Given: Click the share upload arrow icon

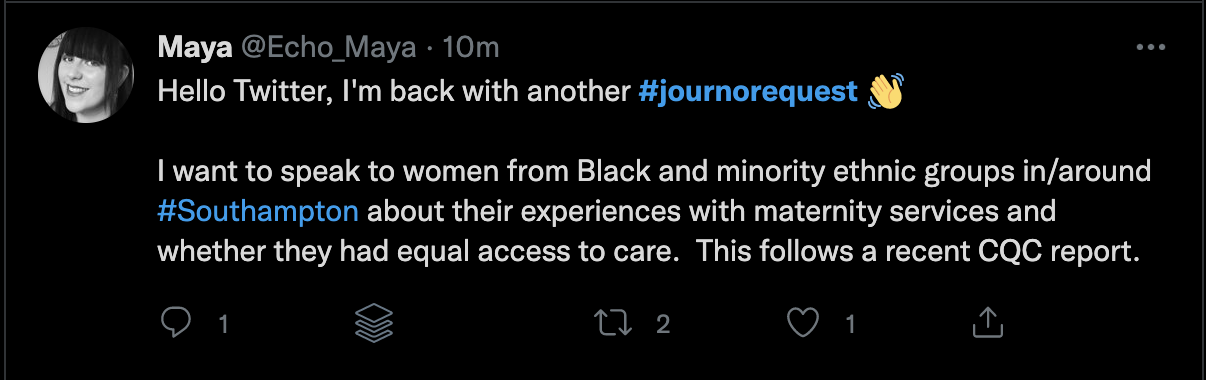Looking at the screenshot, I should [x=987, y=321].
